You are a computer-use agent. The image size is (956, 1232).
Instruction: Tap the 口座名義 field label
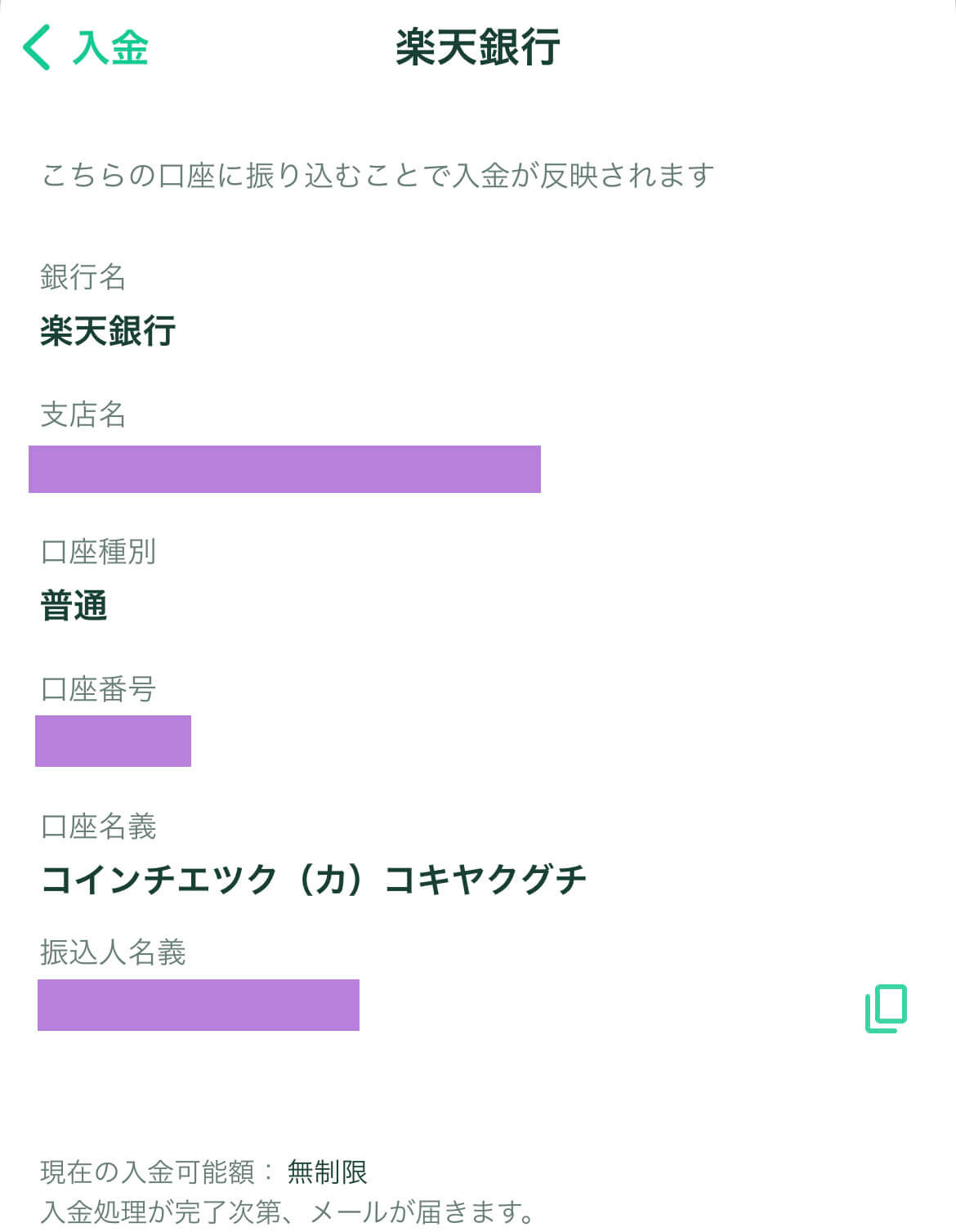98,827
